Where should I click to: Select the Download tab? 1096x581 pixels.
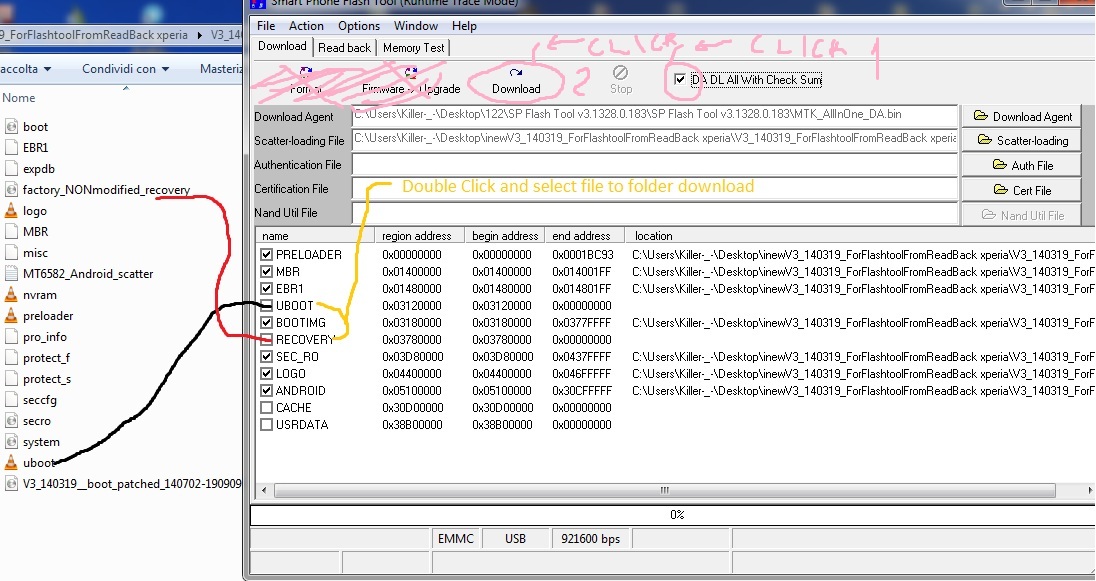[x=282, y=46]
